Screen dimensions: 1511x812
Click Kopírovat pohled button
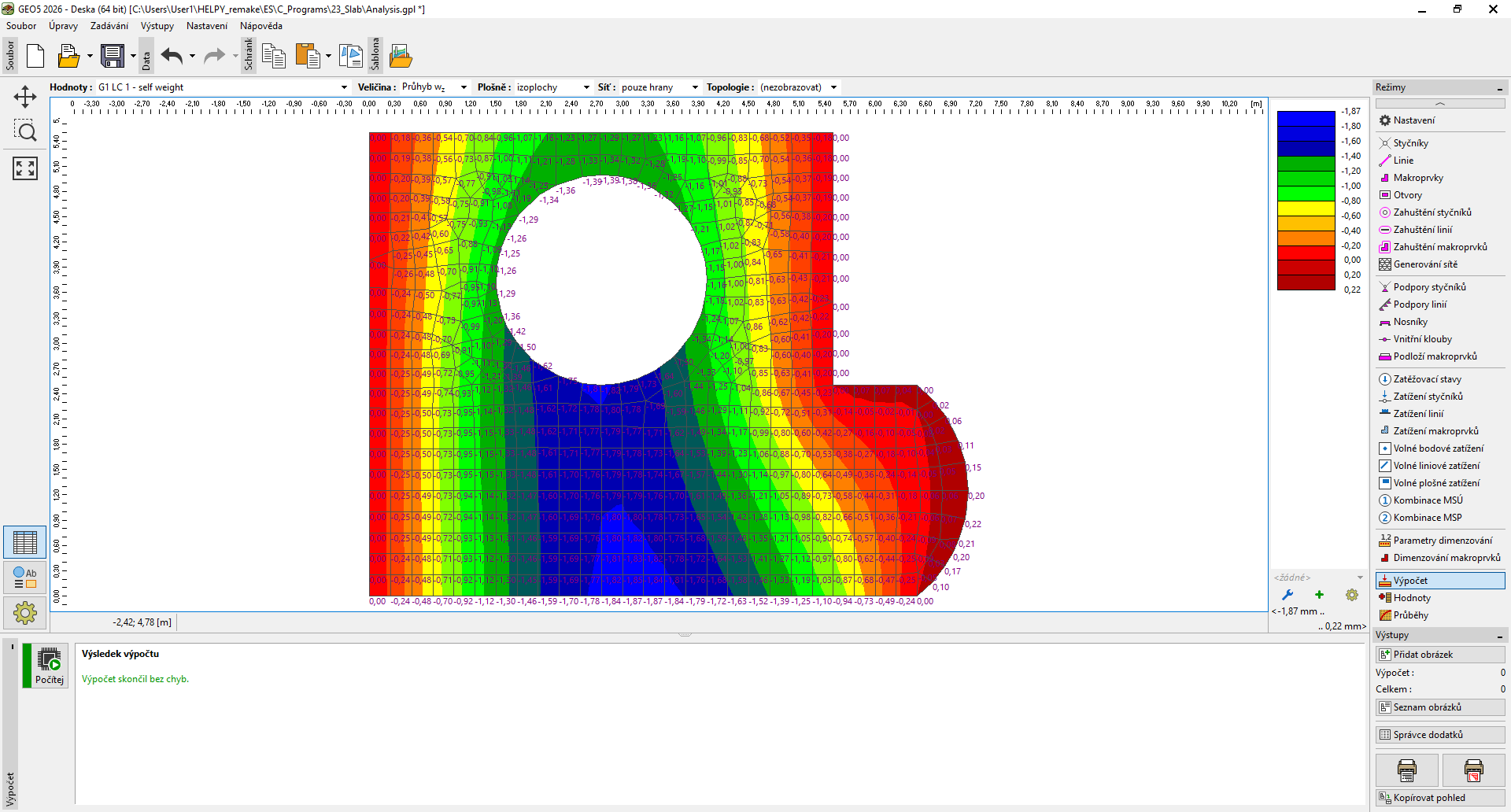pyautogui.click(x=1439, y=798)
